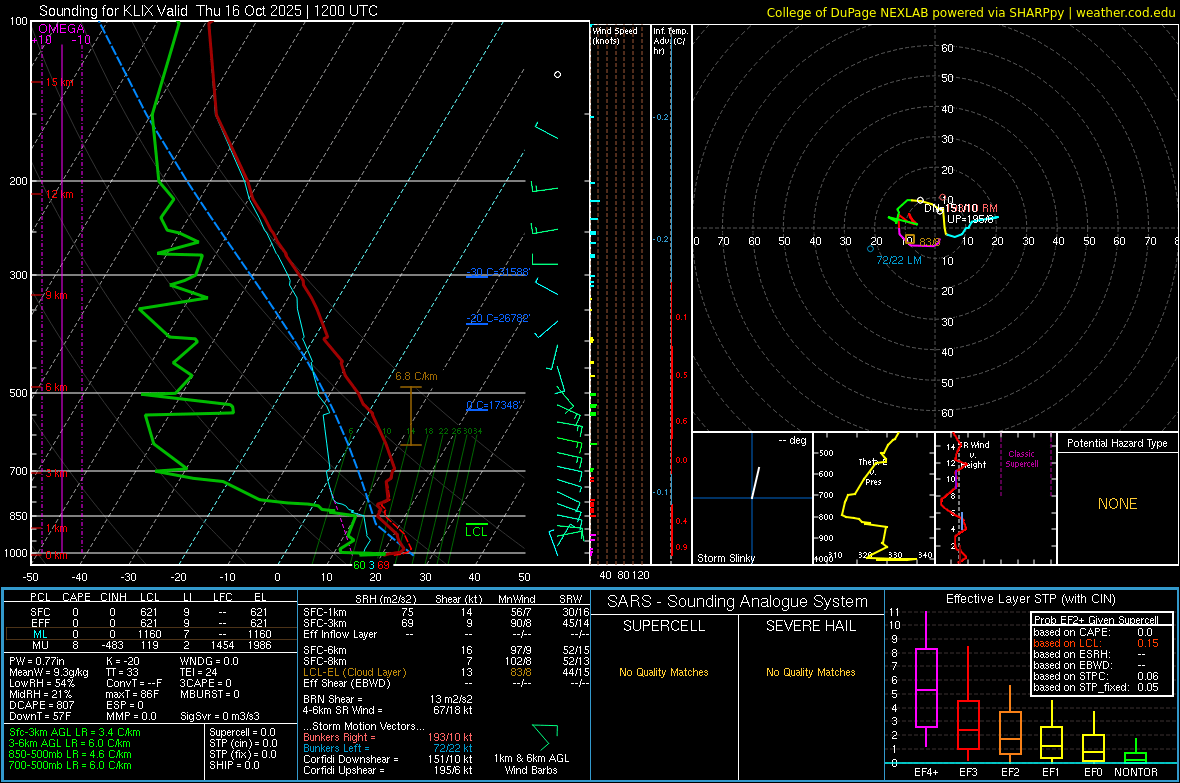Viewport: 1180px width, 783px height.
Task: Click the 'MidRH = 21%' value
Action: tap(41, 694)
